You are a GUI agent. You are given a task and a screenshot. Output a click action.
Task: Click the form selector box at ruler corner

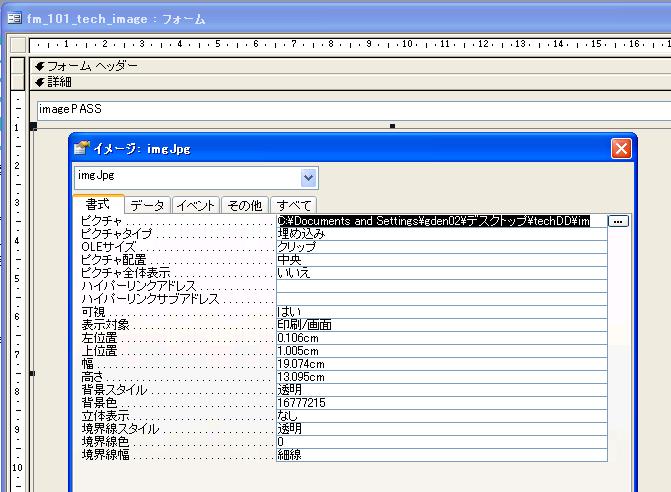click(16, 44)
